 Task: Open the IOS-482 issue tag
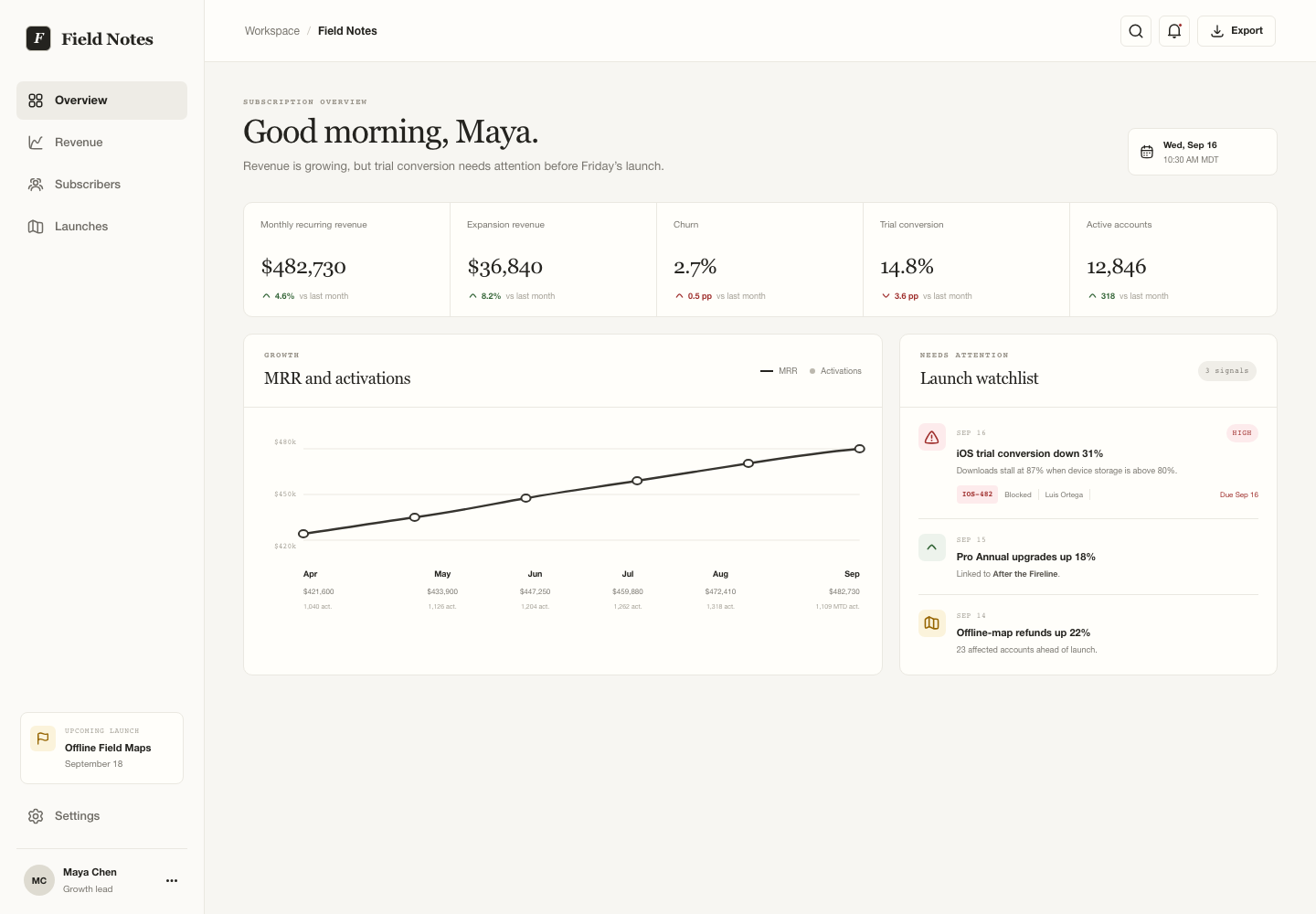977,494
